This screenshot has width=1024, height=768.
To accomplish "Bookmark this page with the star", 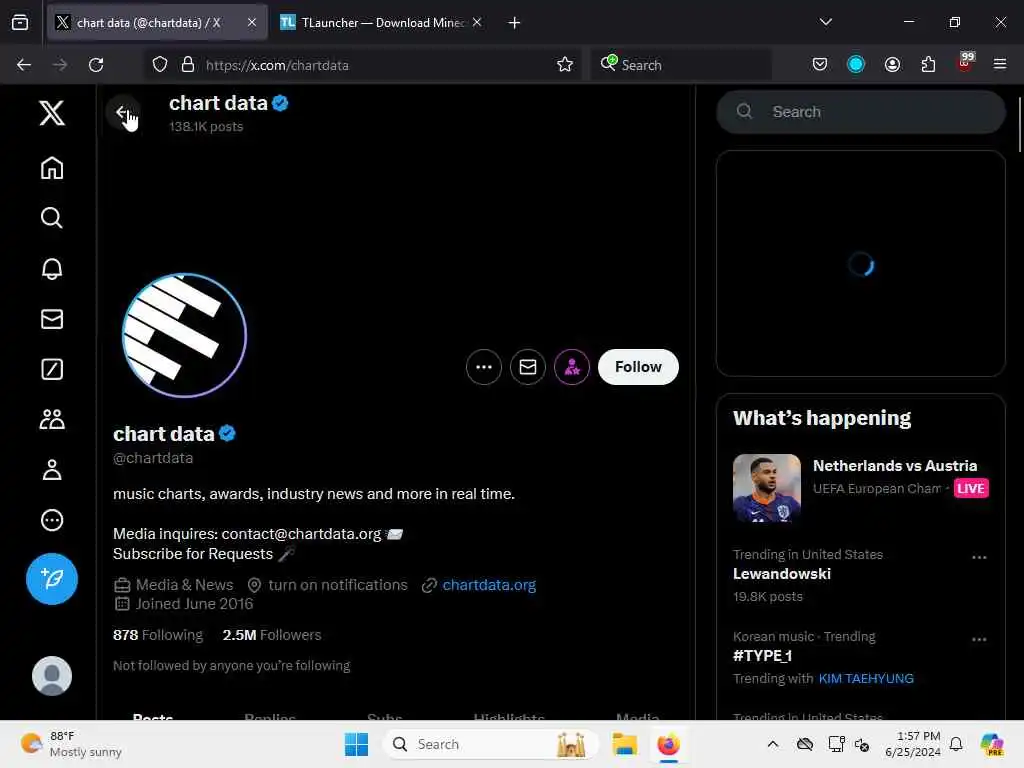I will coord(565,65).
